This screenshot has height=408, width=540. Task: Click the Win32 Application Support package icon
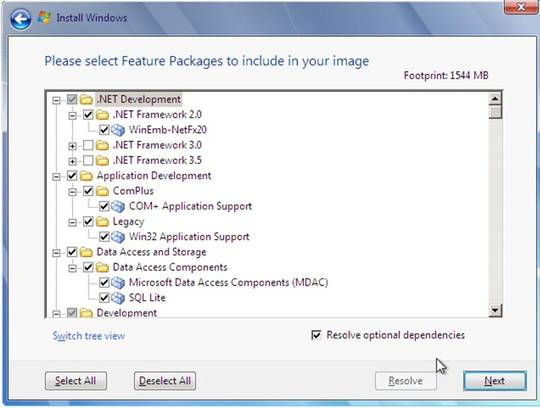[118, 237]
